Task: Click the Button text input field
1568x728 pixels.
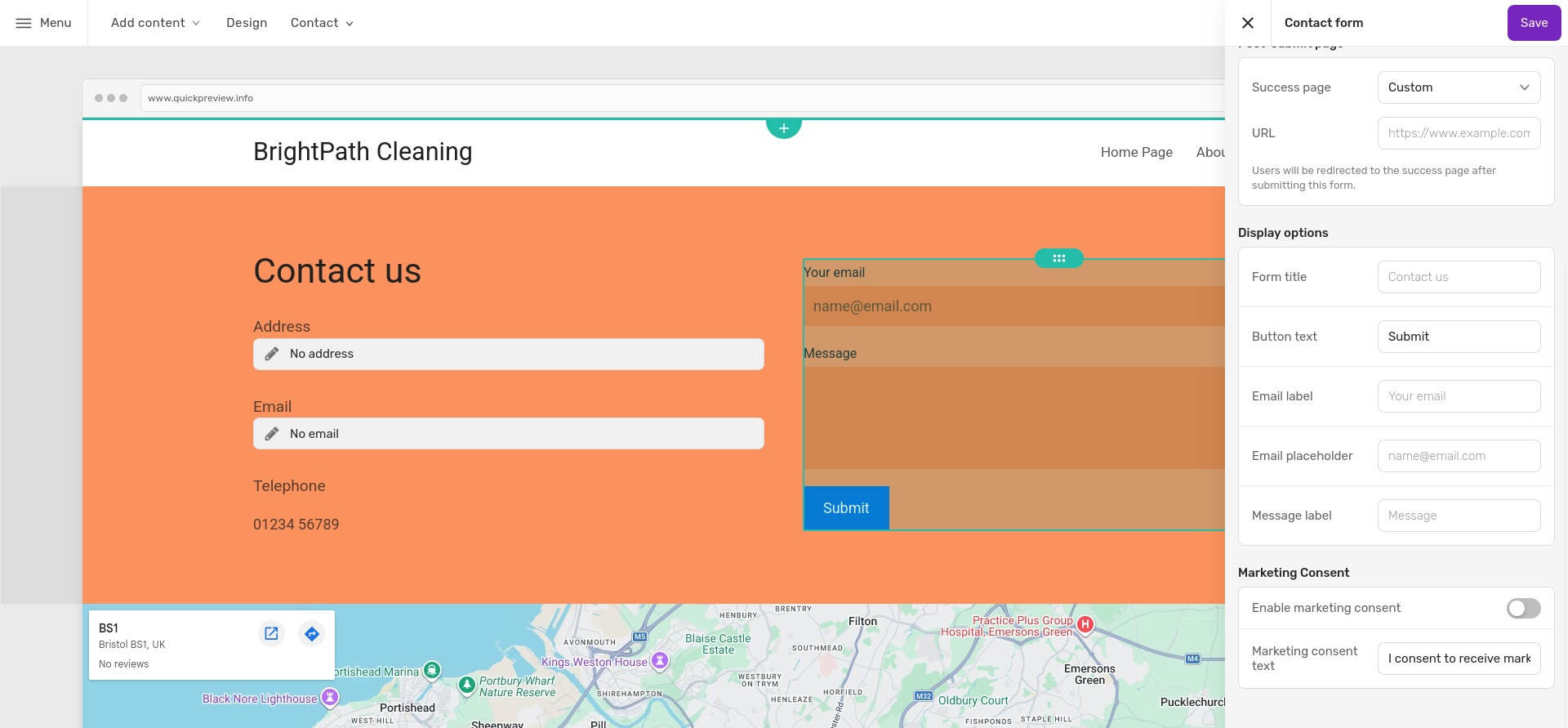Action: click(1459, 337)
